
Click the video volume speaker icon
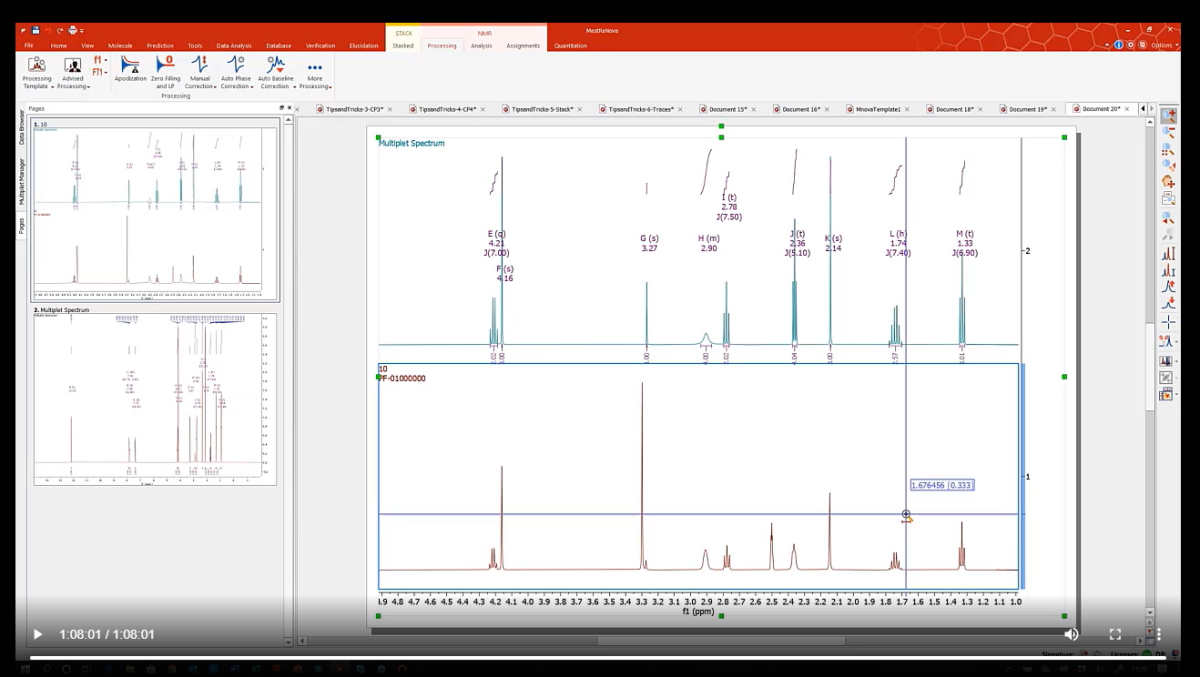point(1071,634)
